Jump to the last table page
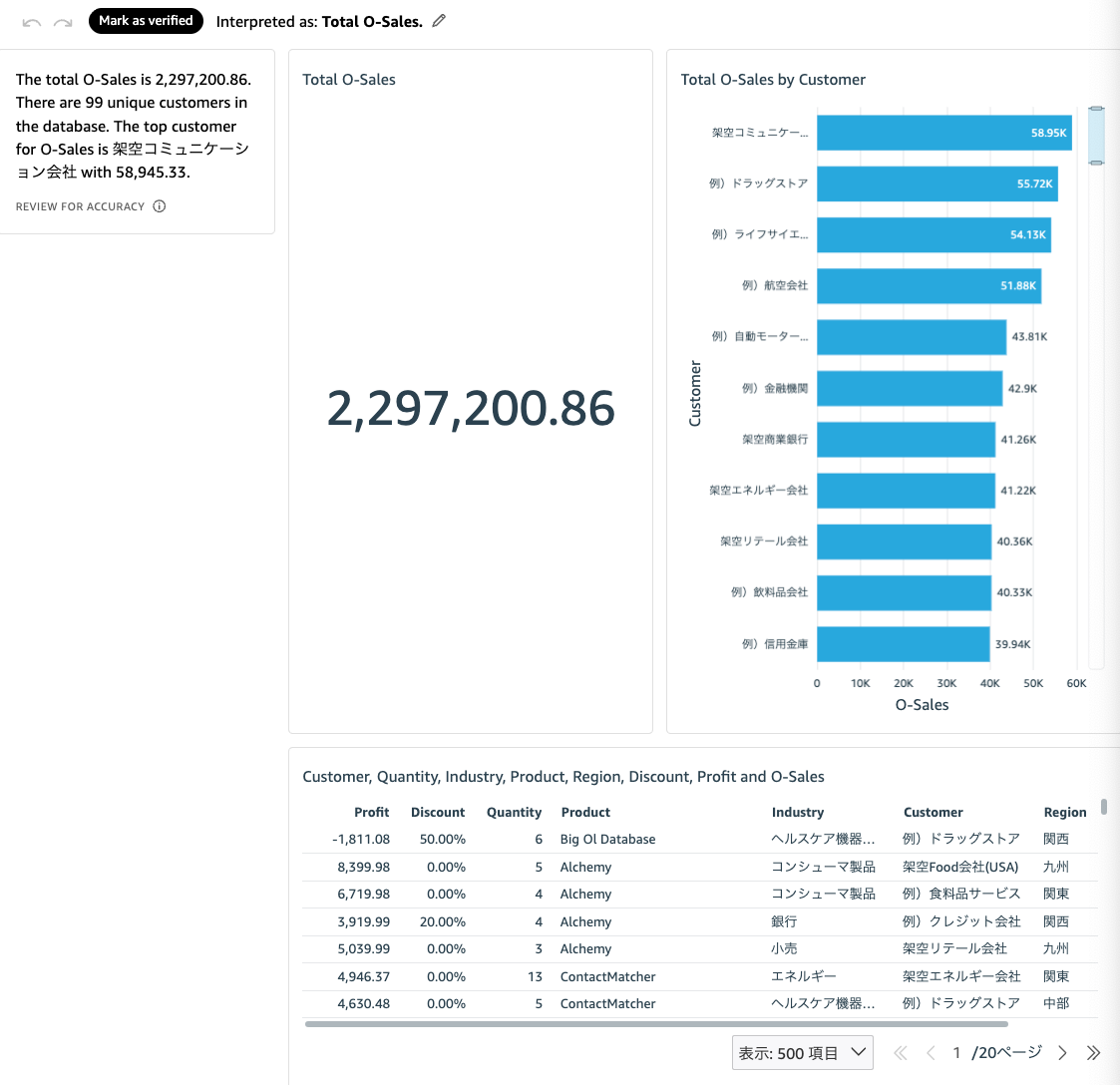Viewport: 1120px width, 1085px height. [1092, 1052]
